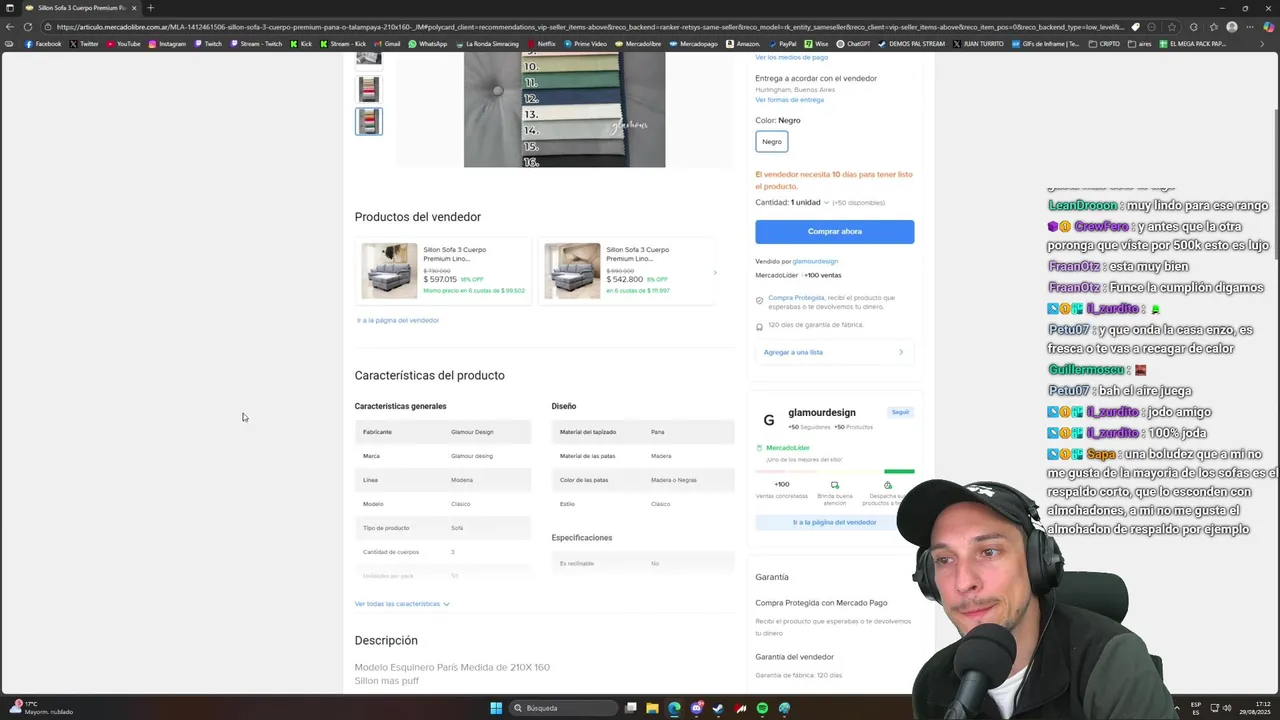Viewport: 1280px width, 720px height.
Task: Expand Ver todas las características
Action: [x=402, y=604]
